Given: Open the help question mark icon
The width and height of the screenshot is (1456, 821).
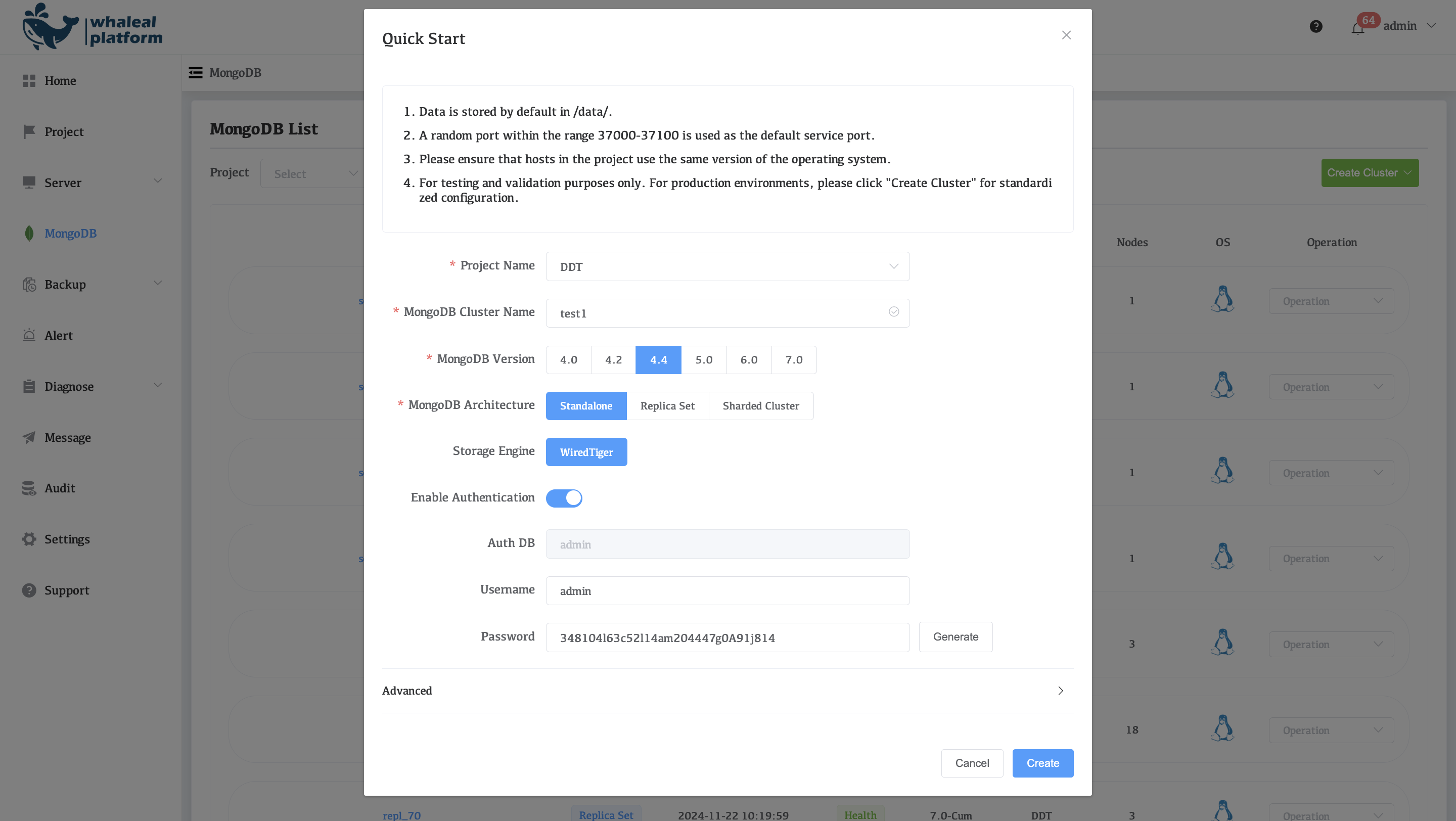Looking at the screenshot, I should [1316, 27].
